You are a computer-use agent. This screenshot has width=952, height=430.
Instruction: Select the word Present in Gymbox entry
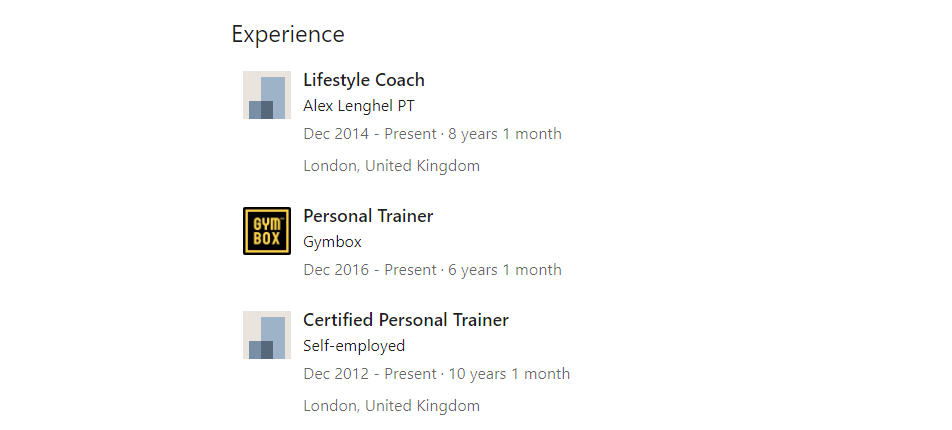(x=410, y=270)
